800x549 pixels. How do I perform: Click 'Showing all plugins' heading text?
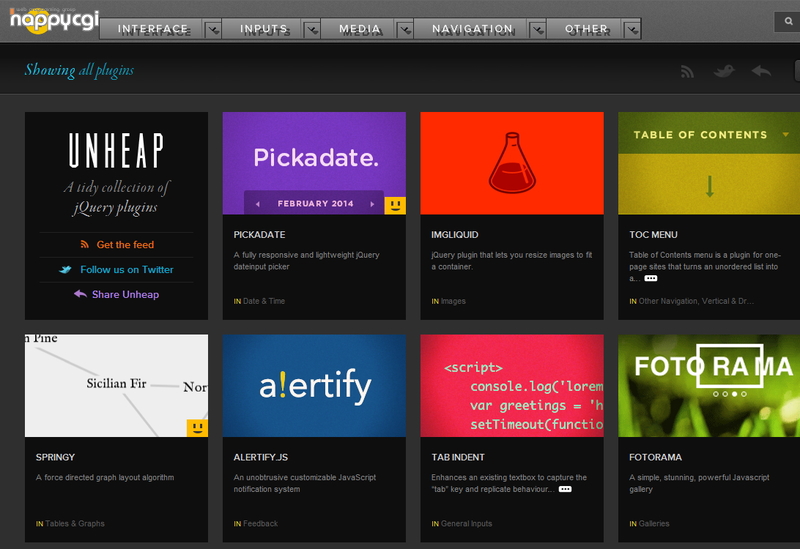click(80, 70)
